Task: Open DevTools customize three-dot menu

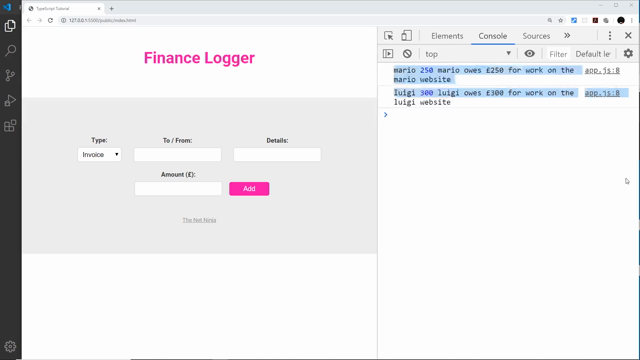Action: click(x=610, y=36)
